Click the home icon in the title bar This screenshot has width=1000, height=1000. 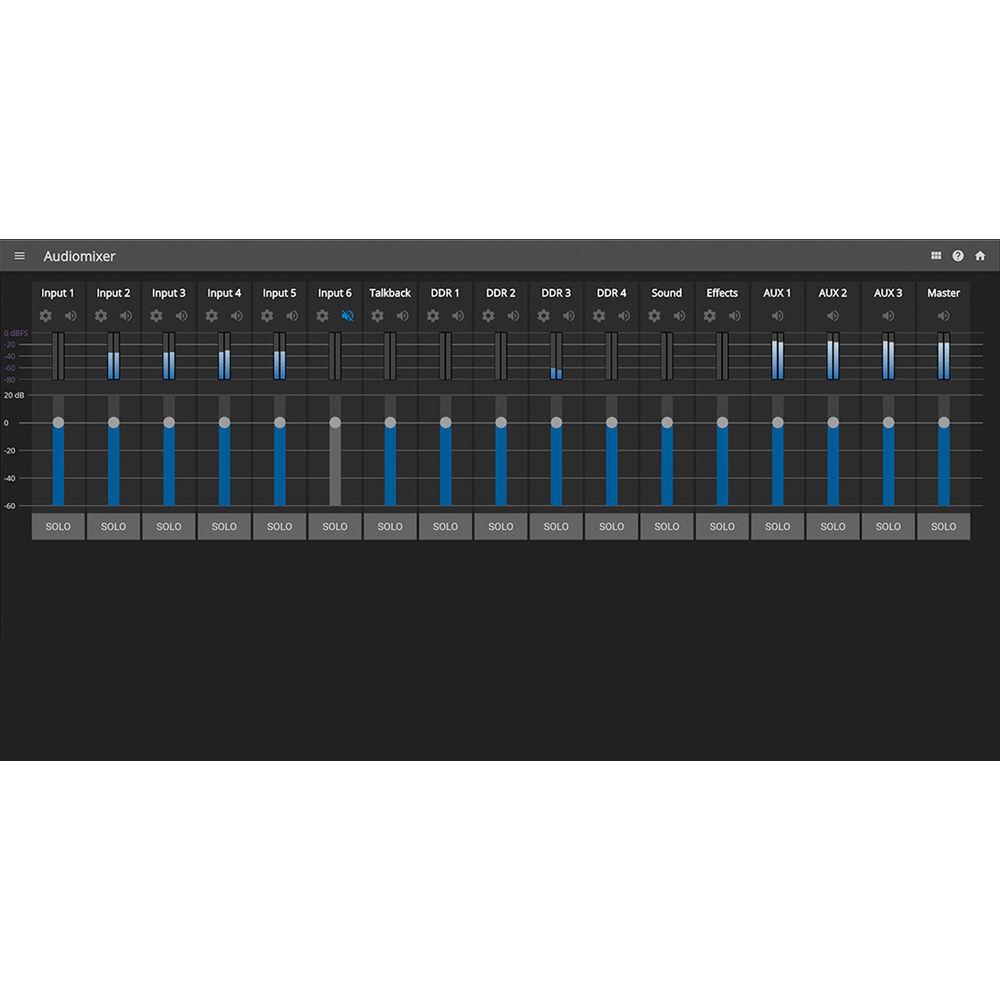tap(980, 256)
